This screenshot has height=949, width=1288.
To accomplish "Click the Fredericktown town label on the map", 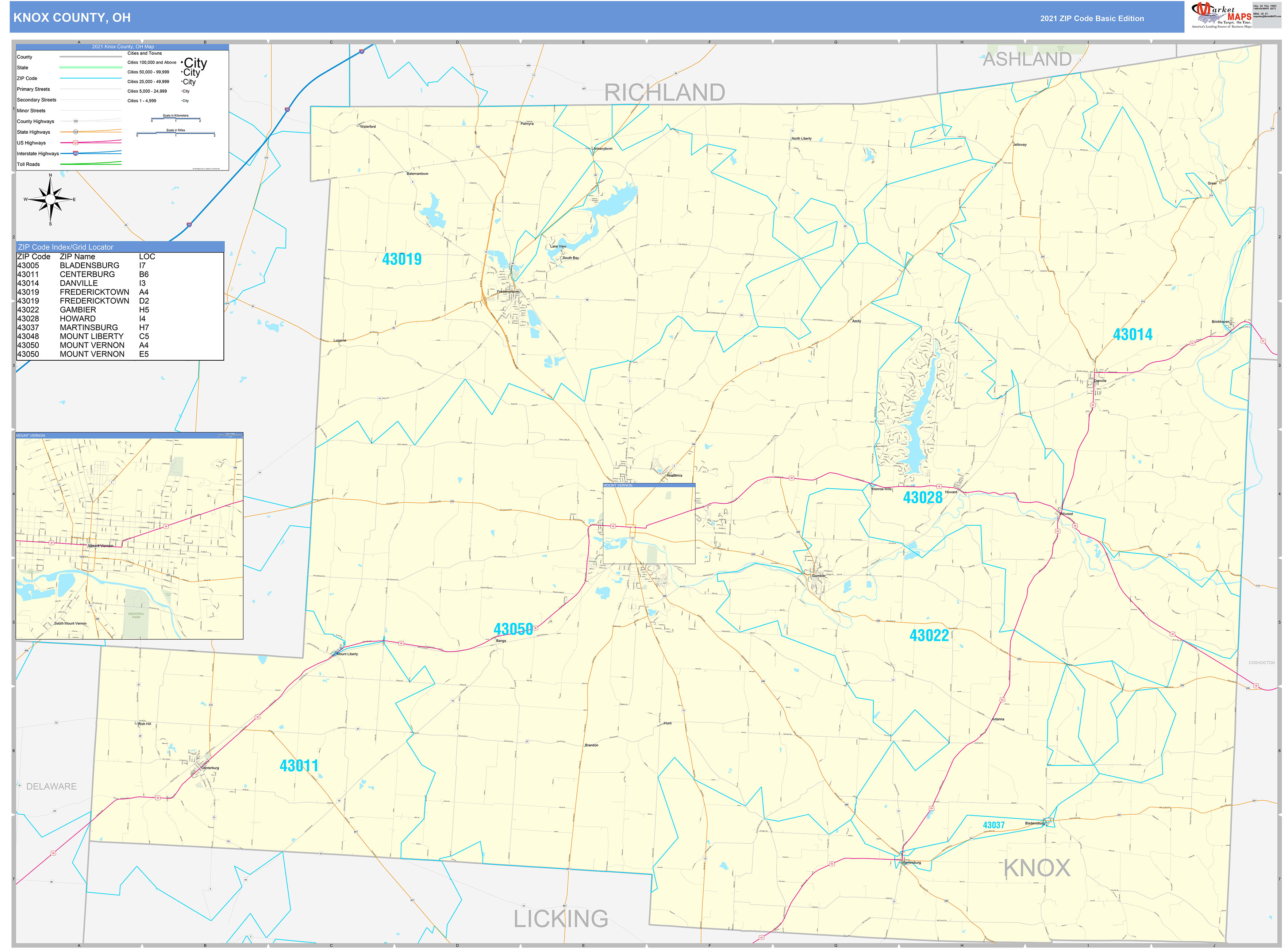I will 508,292.
